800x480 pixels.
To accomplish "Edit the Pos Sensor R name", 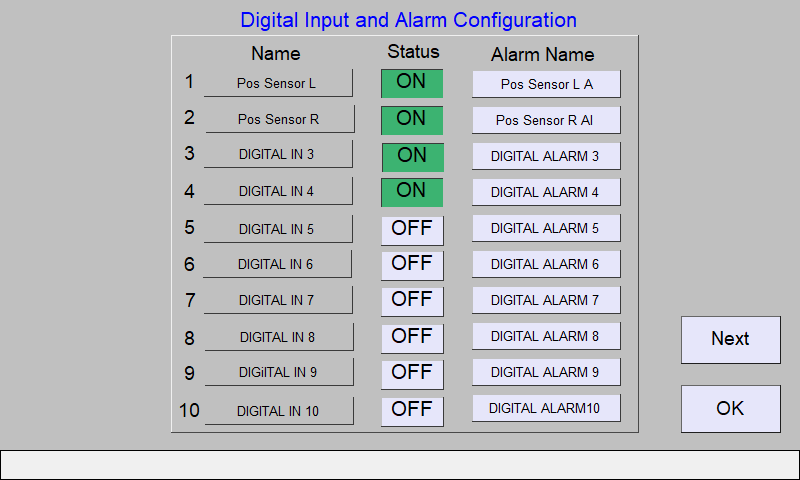I will [280, 119].
